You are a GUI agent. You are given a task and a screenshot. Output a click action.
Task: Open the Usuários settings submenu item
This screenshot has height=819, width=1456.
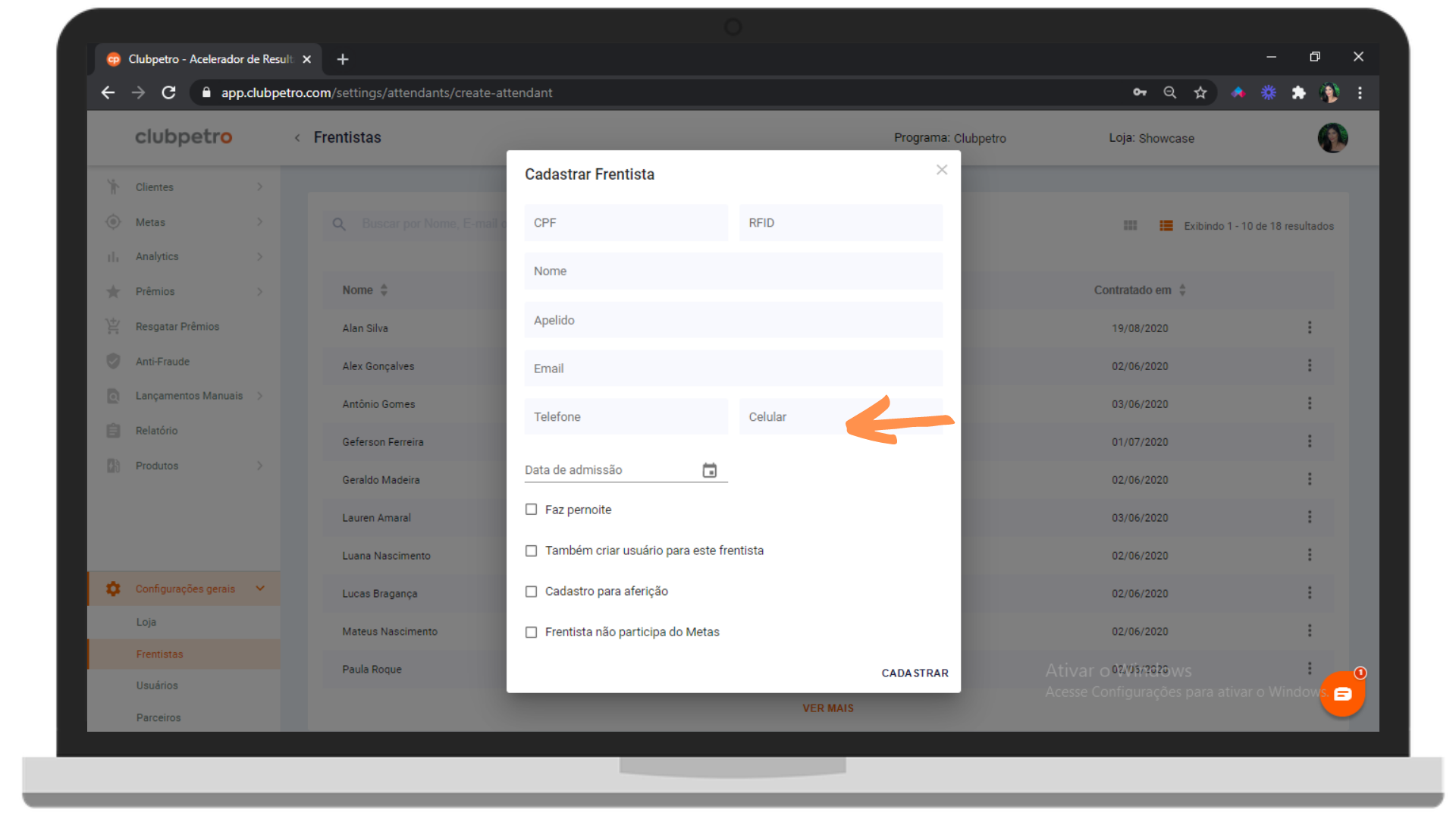point(157,686)
